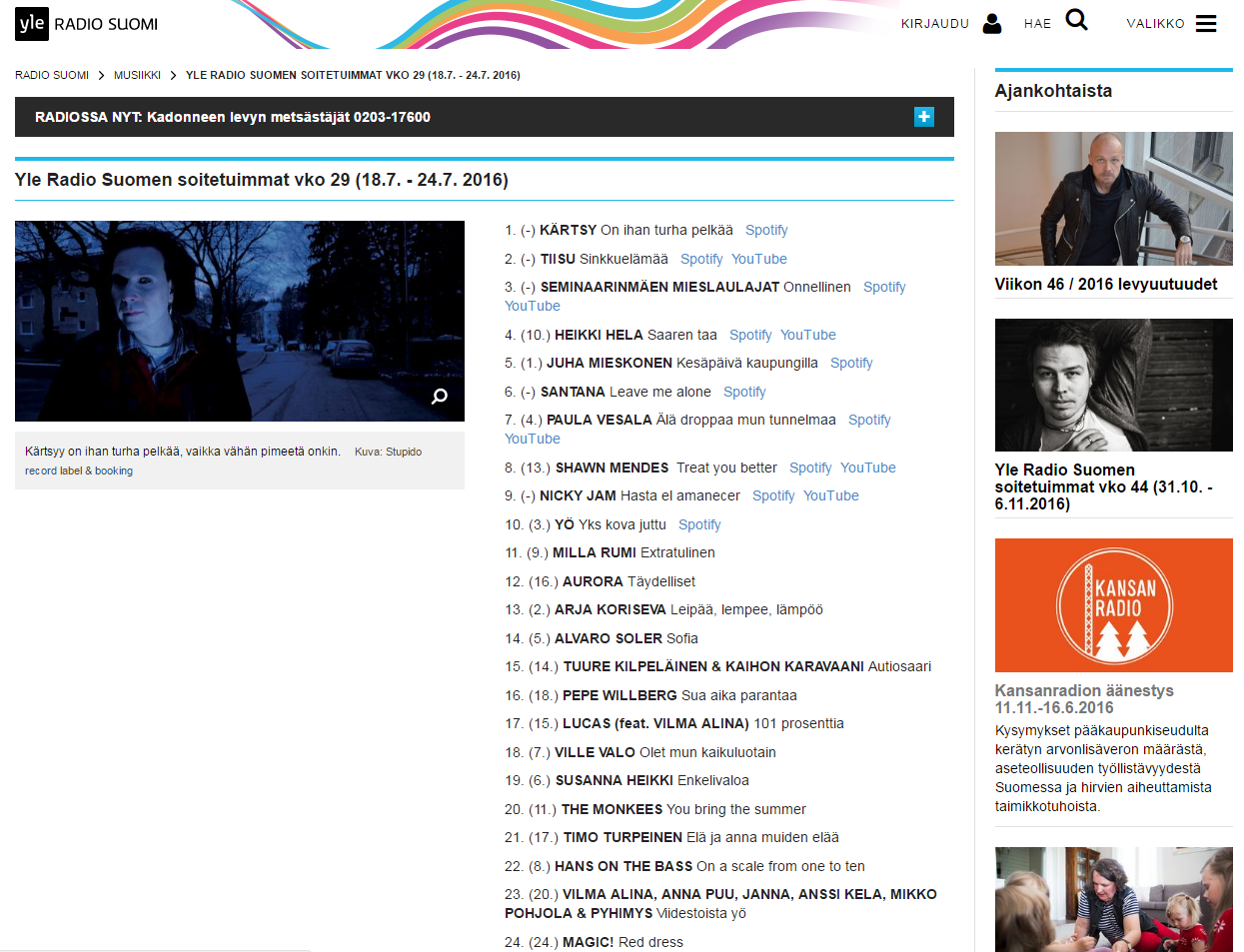Click the Kansanradio orange logo image
The height and width of the screenshot is (952, 1244).
pyautogui.click(x=1114, y=605)
